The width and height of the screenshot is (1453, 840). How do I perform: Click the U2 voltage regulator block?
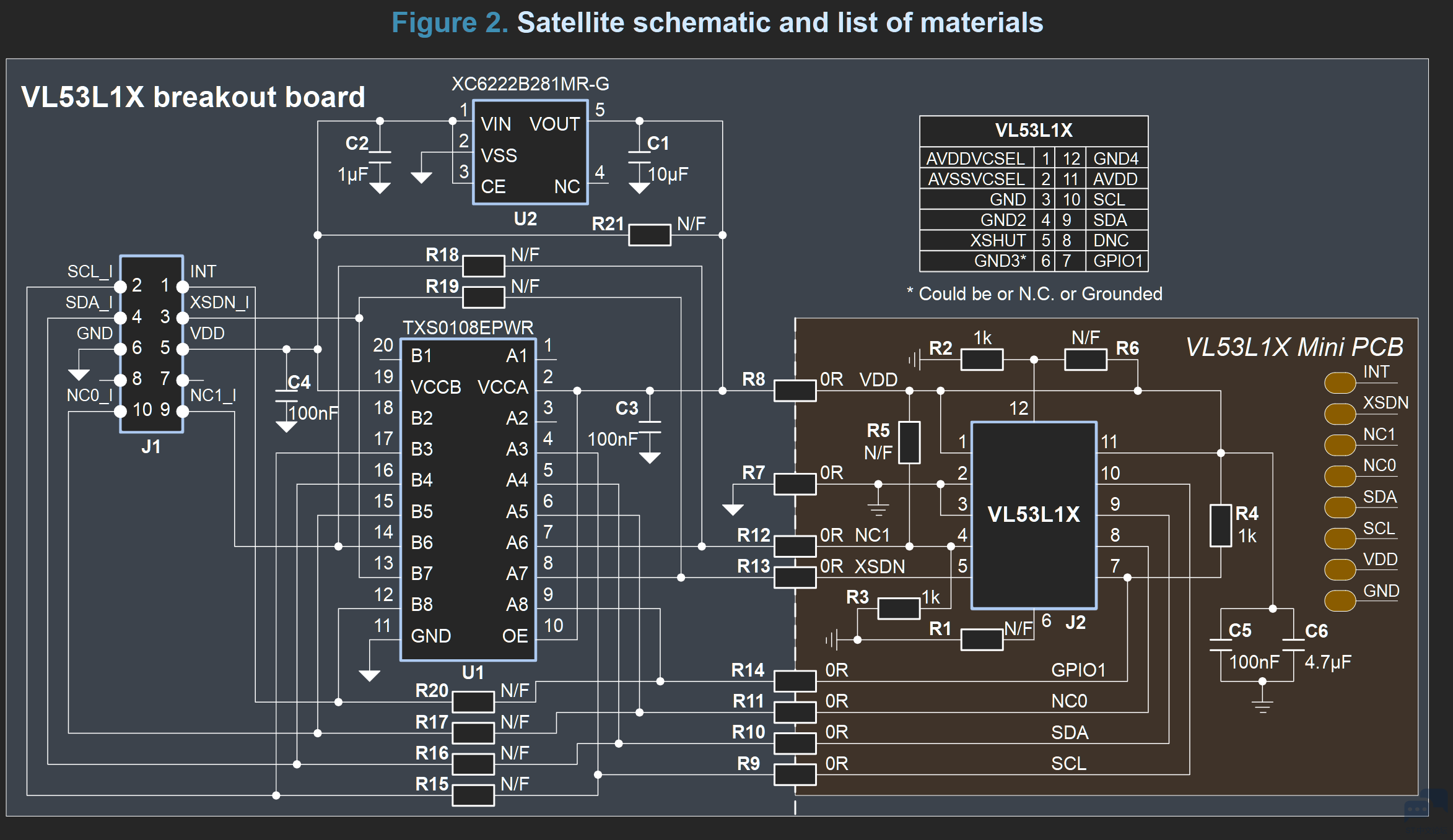pyautogui.click(x=530, y=152)
